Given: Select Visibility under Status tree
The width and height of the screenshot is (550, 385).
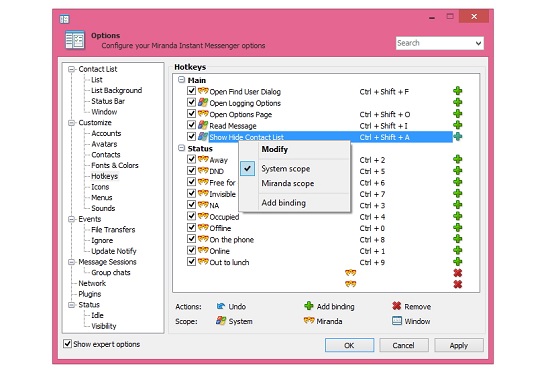Looking at the screenshot, I should coord(104,326).
